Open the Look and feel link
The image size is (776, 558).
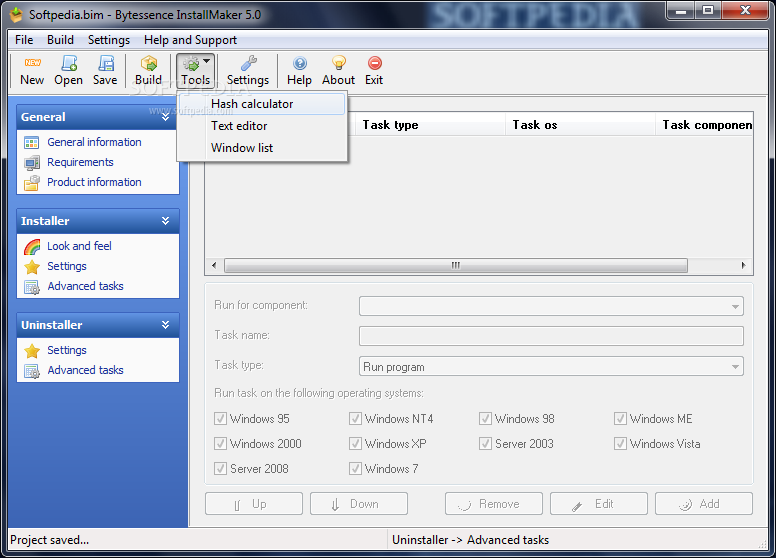tap(79, 246)
